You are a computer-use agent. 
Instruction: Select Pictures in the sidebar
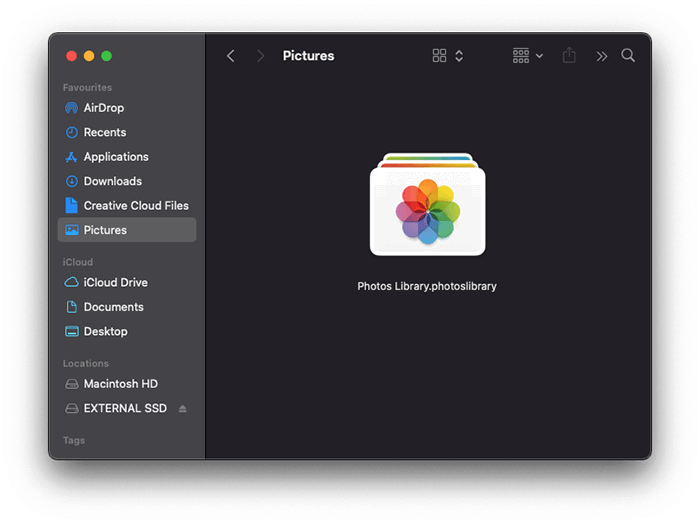click(127, 230)
